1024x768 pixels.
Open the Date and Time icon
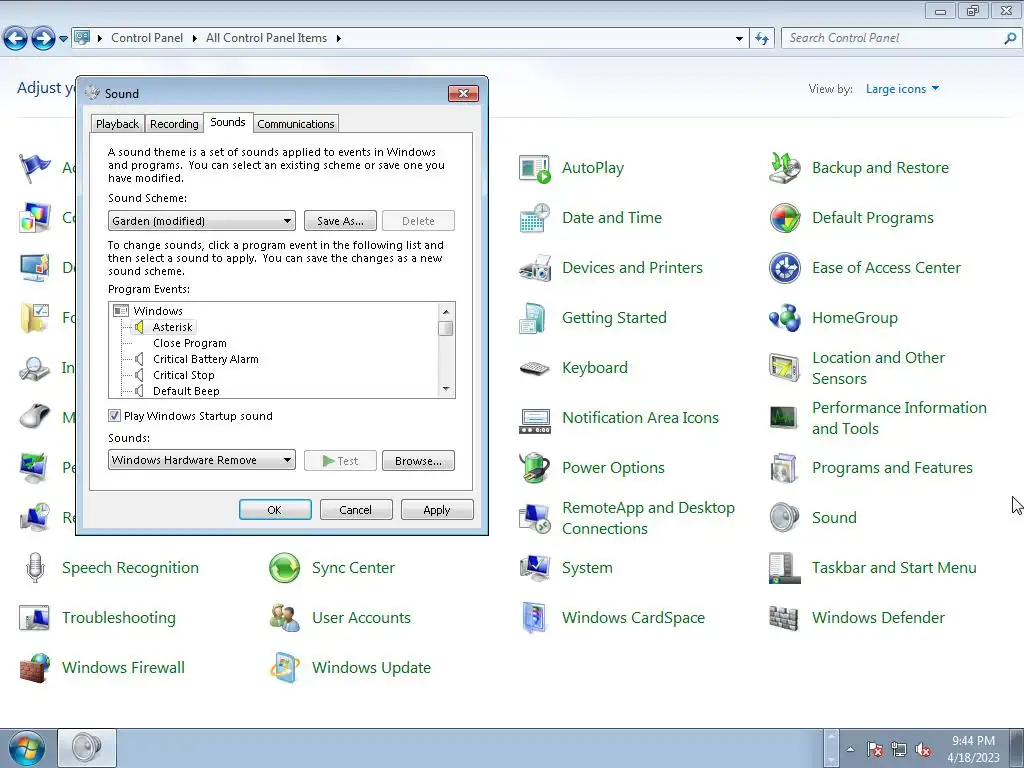535,218
